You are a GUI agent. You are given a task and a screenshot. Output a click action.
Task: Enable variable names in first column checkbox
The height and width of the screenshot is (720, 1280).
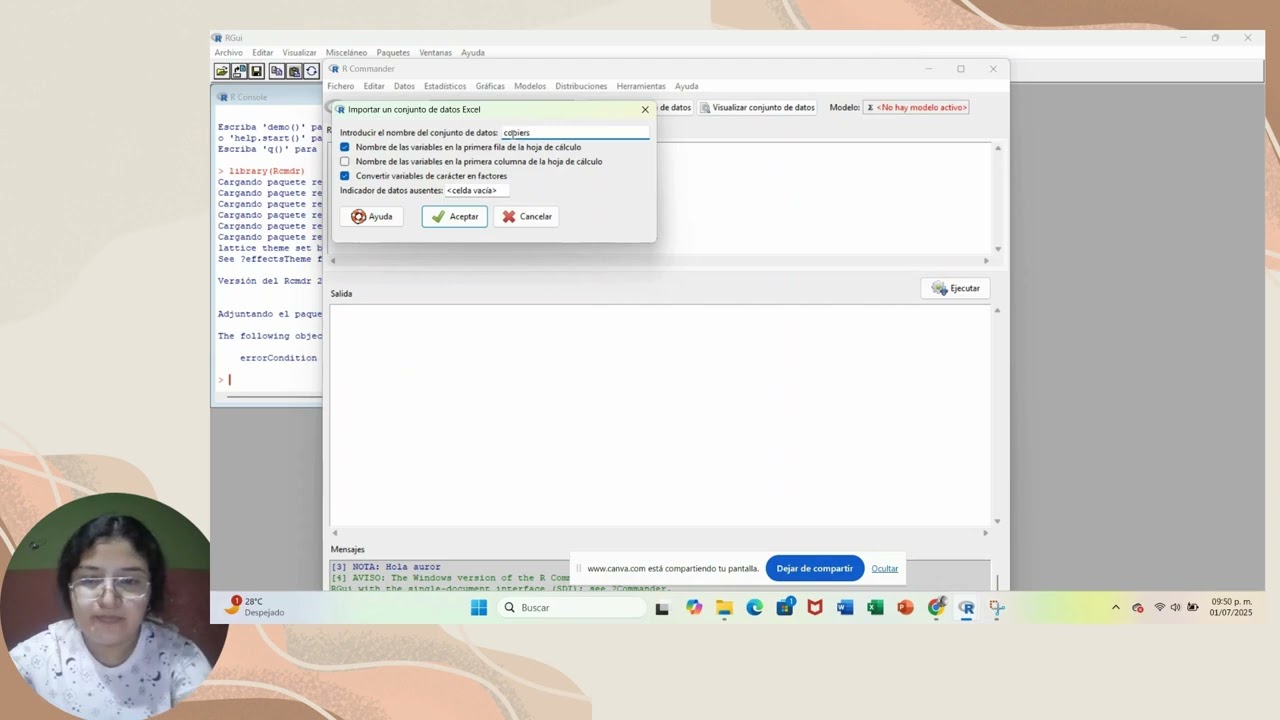(x=345, y=161)
